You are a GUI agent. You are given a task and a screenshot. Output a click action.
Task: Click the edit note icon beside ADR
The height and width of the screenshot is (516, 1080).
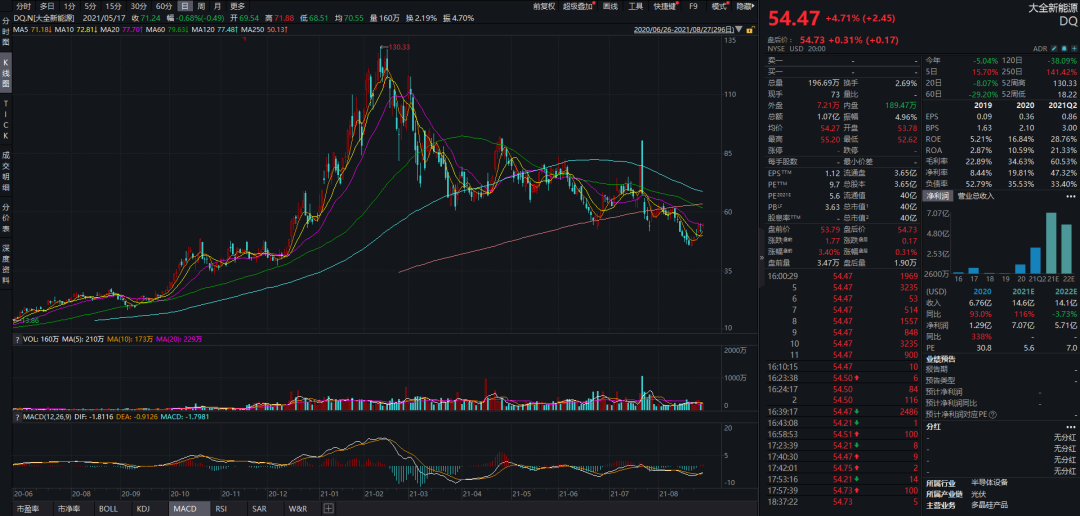(x=1055, y=48)
